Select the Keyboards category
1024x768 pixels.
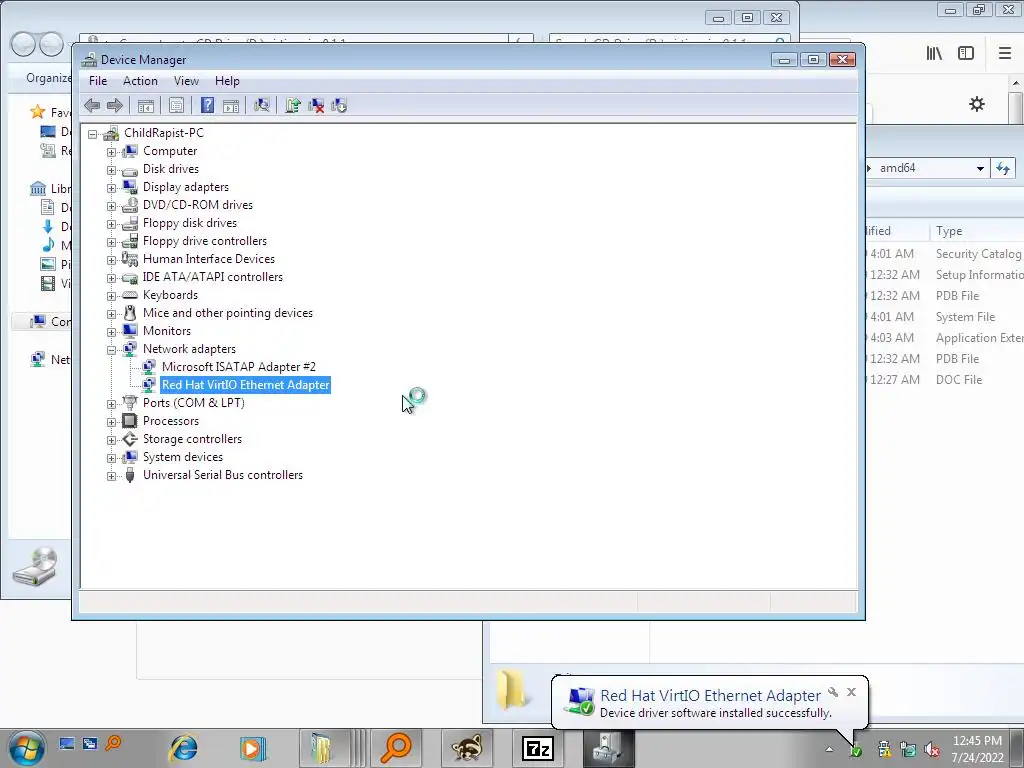click(170, 295)
